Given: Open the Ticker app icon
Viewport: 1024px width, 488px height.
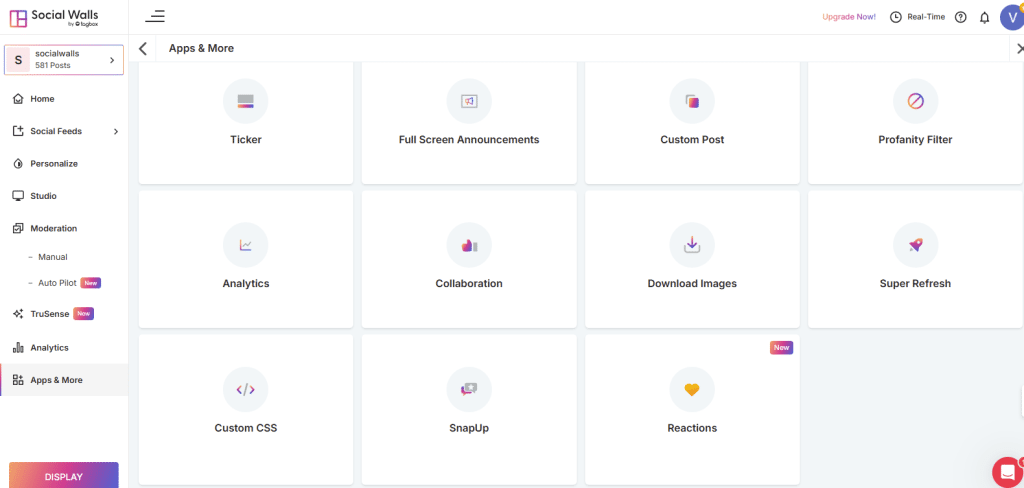Looking at the screenshot, I should 246,101.
